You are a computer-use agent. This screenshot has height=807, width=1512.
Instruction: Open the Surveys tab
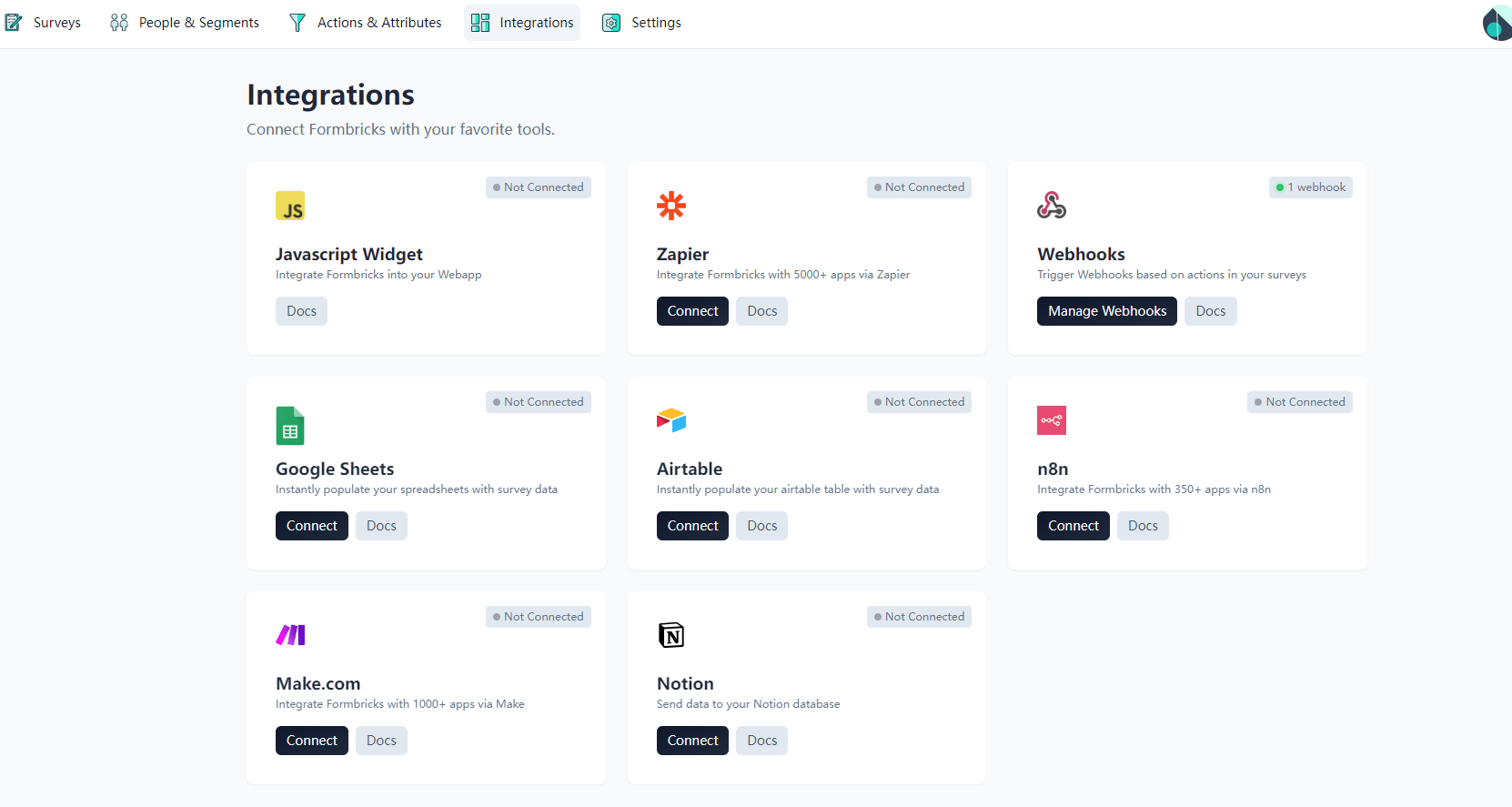pyautogui.click(x=44, y=23)
